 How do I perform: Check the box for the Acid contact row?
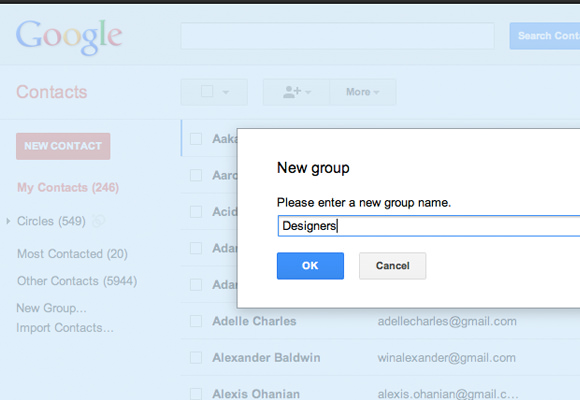(x=196, y=212)
